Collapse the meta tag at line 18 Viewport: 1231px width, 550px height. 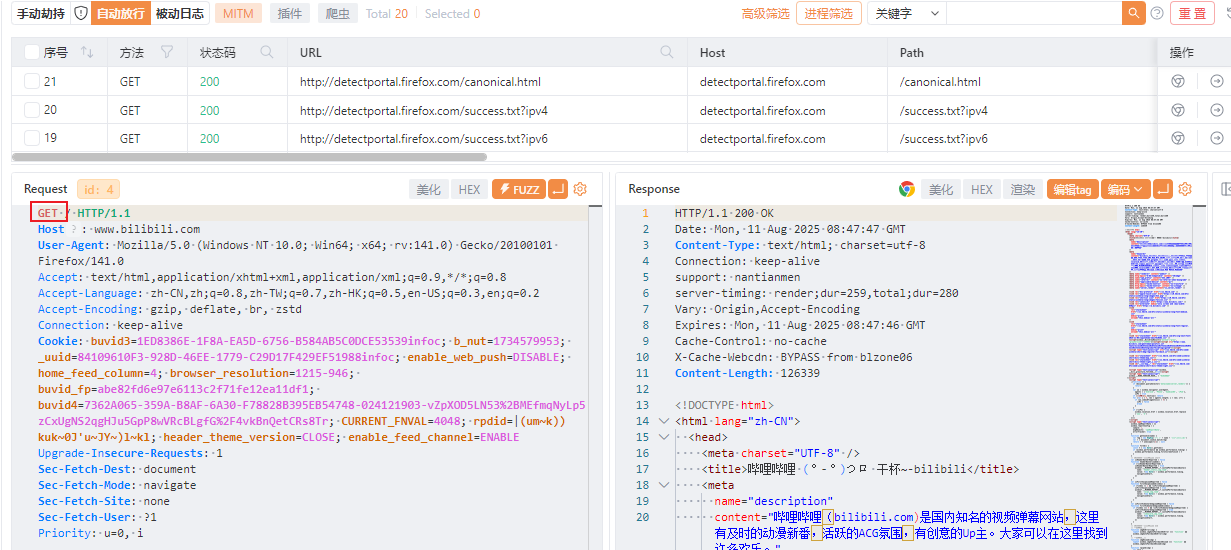(663, 485)
